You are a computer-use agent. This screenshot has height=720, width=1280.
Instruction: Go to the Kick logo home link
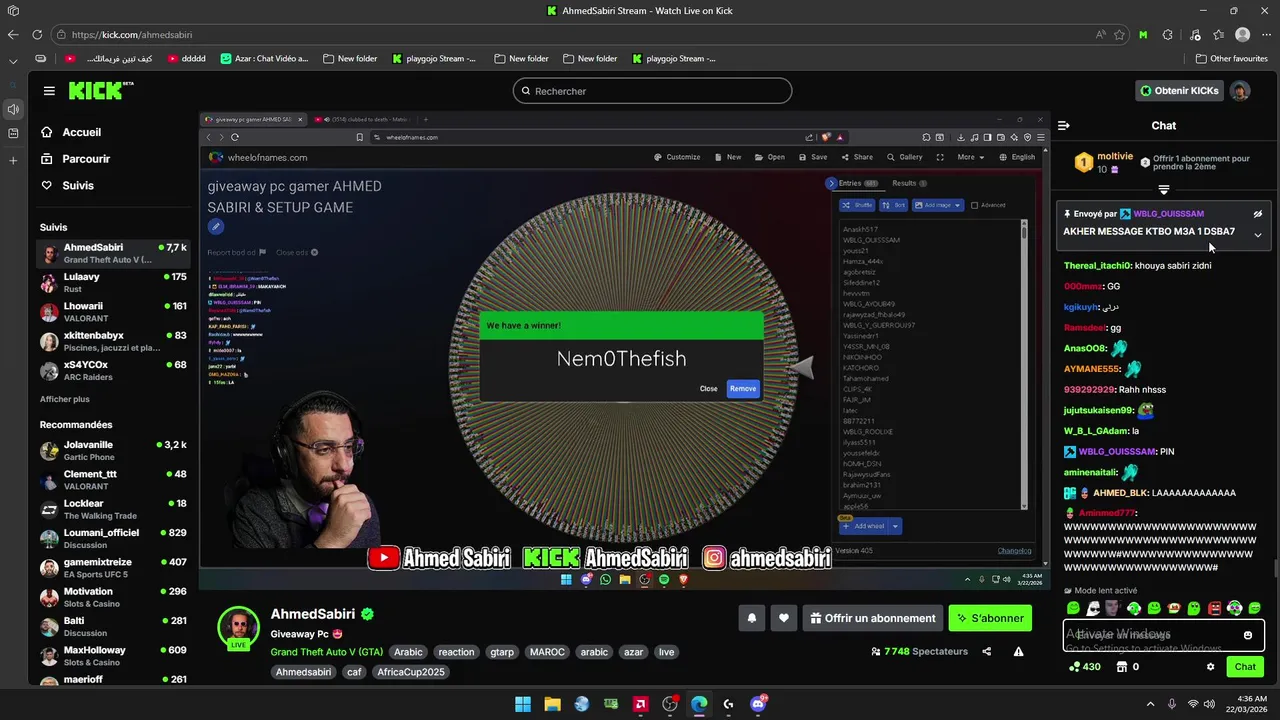coord(100,91)
